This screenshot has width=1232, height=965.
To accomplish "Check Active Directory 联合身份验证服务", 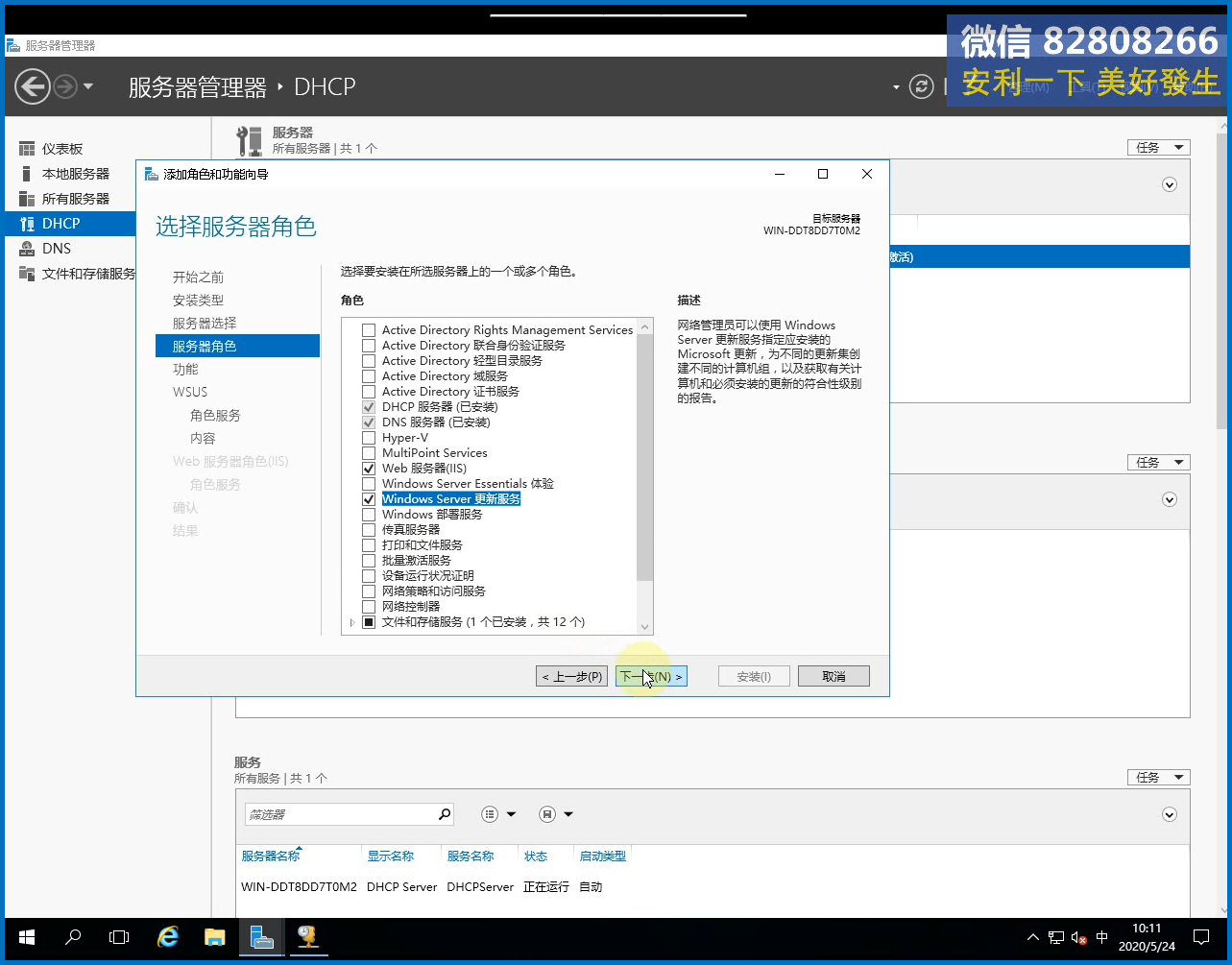I will click(x=369, y=346).
